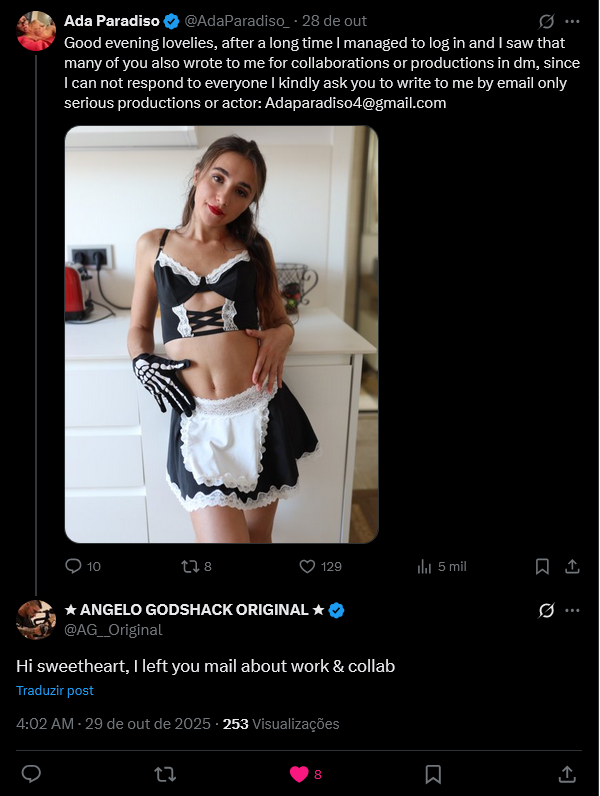
Task: Click Grok icon on Ada's post
Action: [x=547, y=21]
